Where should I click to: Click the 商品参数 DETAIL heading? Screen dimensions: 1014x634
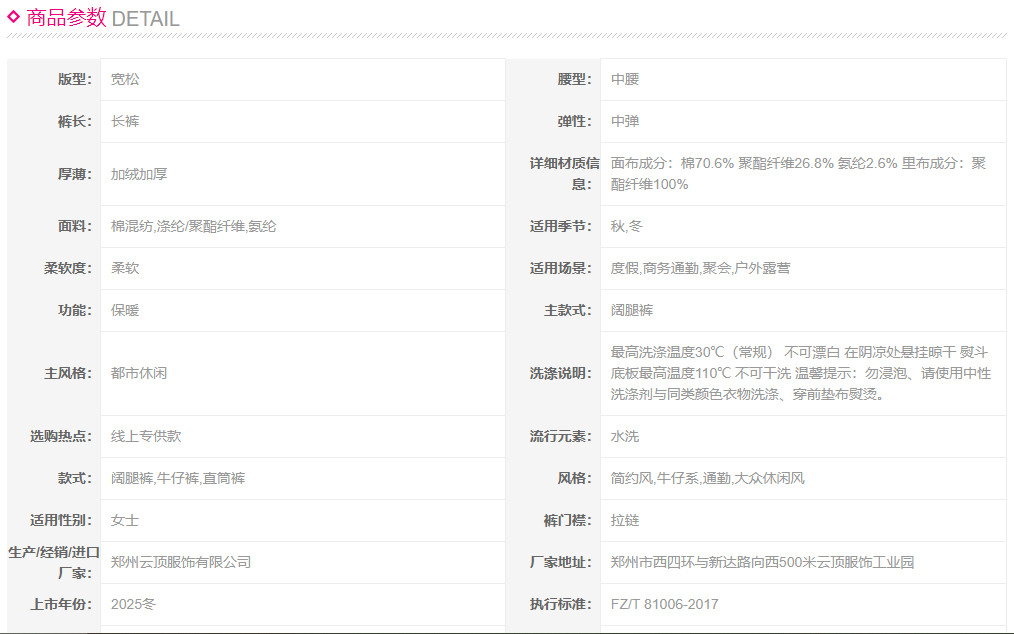click(103, 18)
